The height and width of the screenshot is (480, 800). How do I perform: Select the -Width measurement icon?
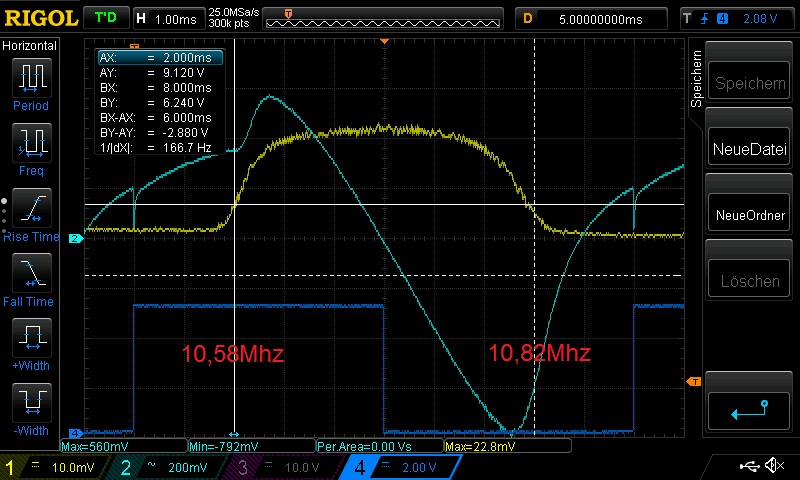[x=31, y=402]
